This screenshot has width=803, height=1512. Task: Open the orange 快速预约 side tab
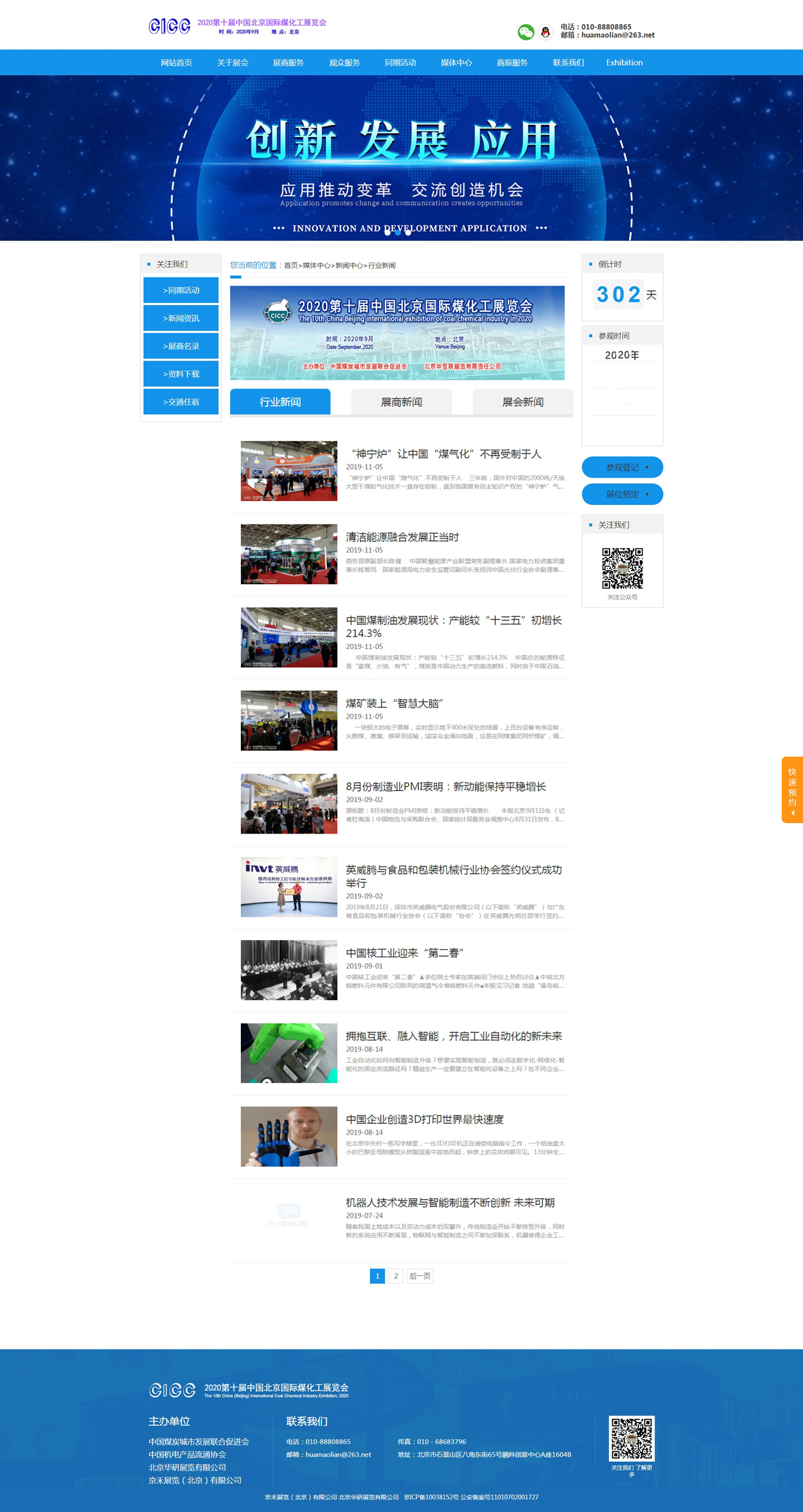pos(792,789)
